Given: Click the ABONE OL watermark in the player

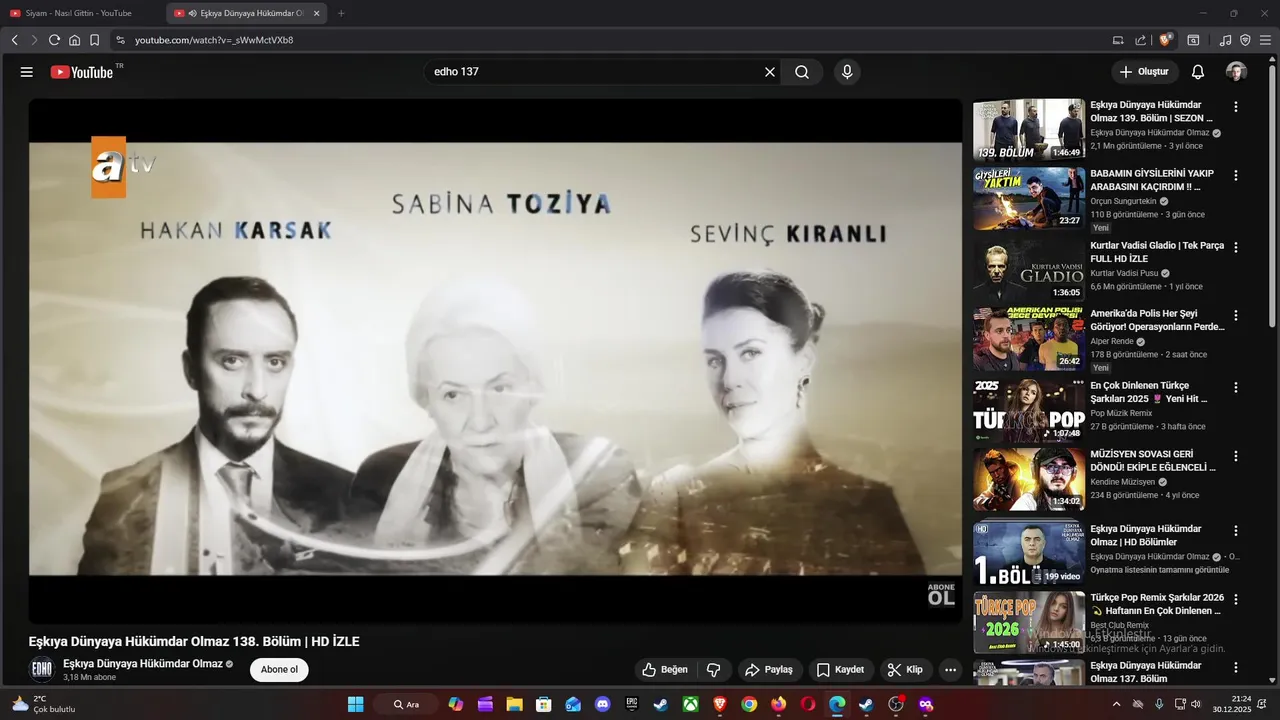Looking at the screenshot, I should pos(941,595).
